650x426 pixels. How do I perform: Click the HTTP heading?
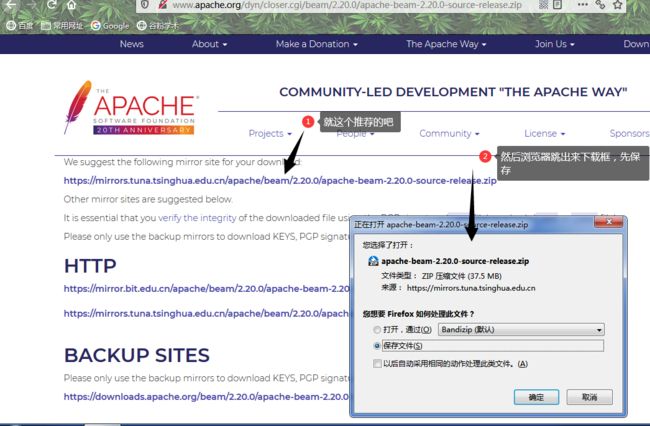(x=90, y=266)
